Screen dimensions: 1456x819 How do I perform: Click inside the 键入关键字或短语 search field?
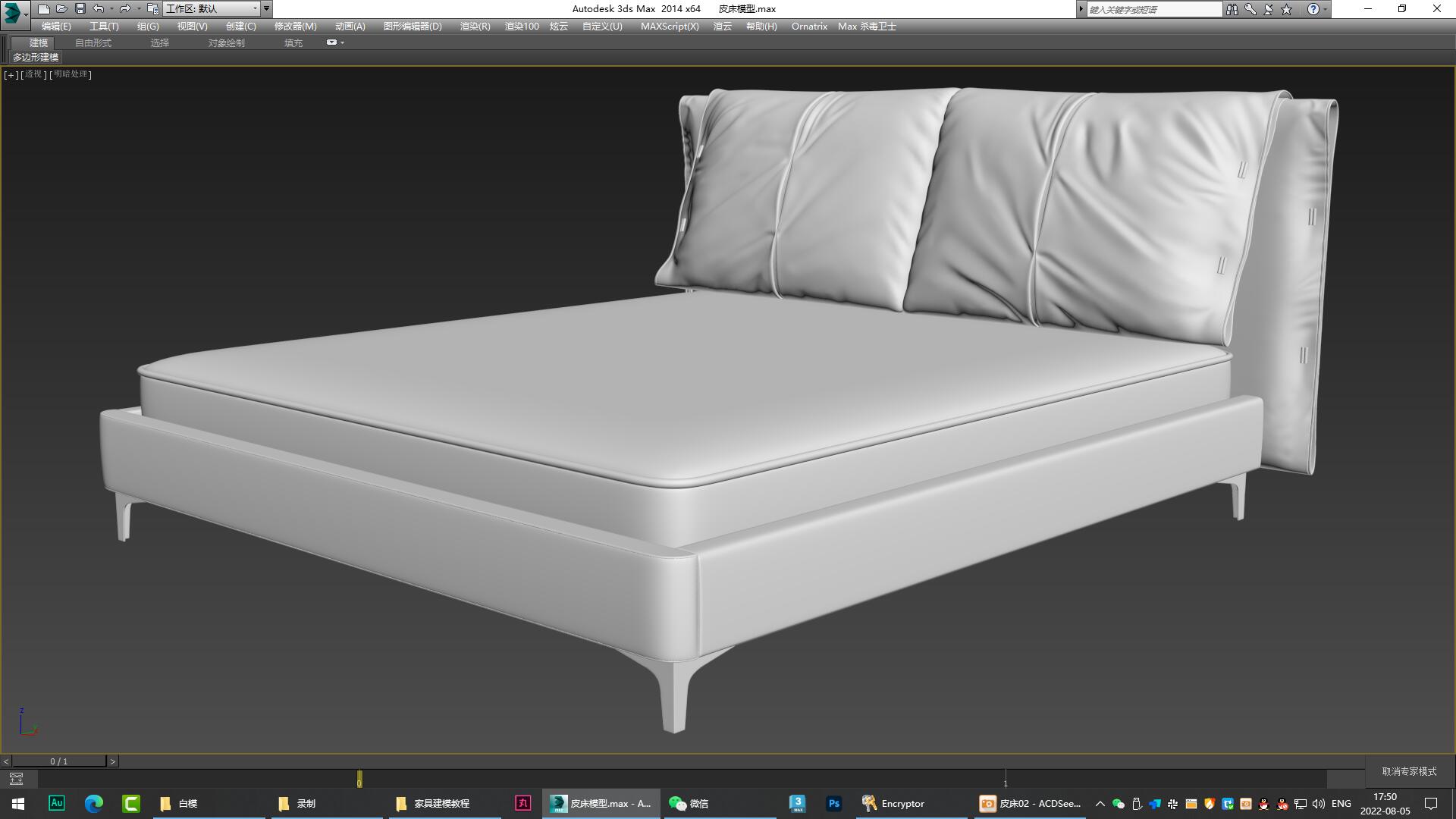coord(1153,9)
